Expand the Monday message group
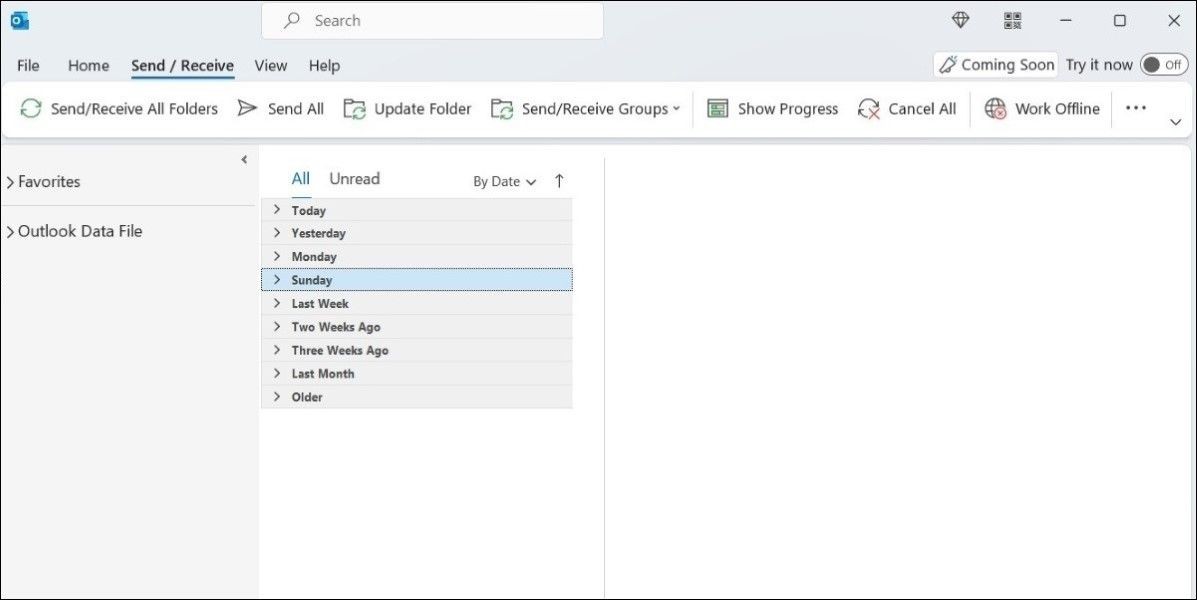1197x600 pixels. tap(277, 256)
